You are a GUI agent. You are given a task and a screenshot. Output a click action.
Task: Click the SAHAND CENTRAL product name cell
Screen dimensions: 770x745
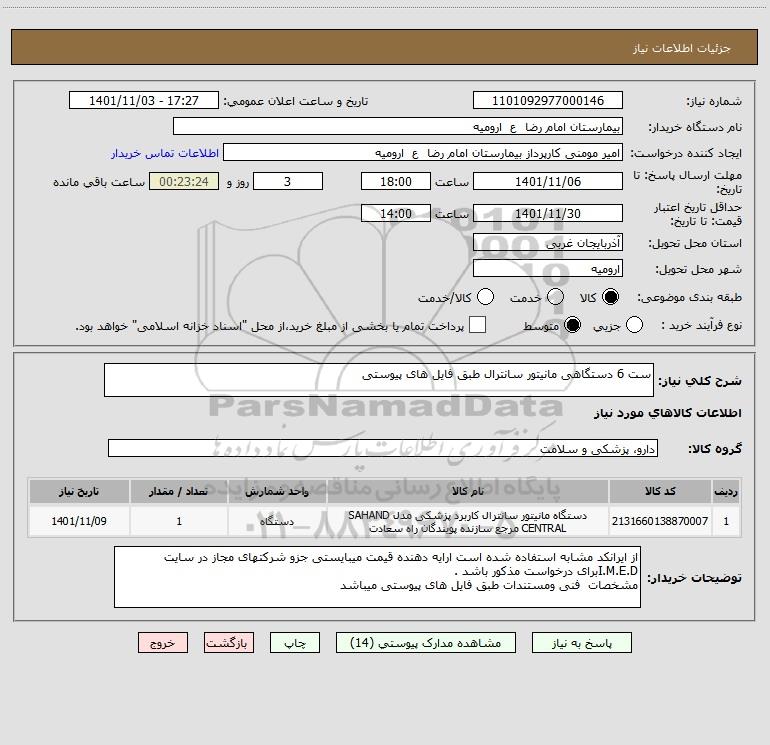tap(468, 521)
